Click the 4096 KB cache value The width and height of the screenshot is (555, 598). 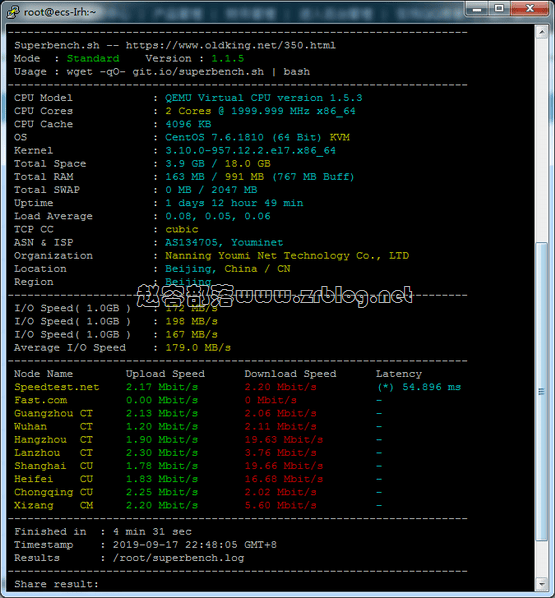(188, 124)
